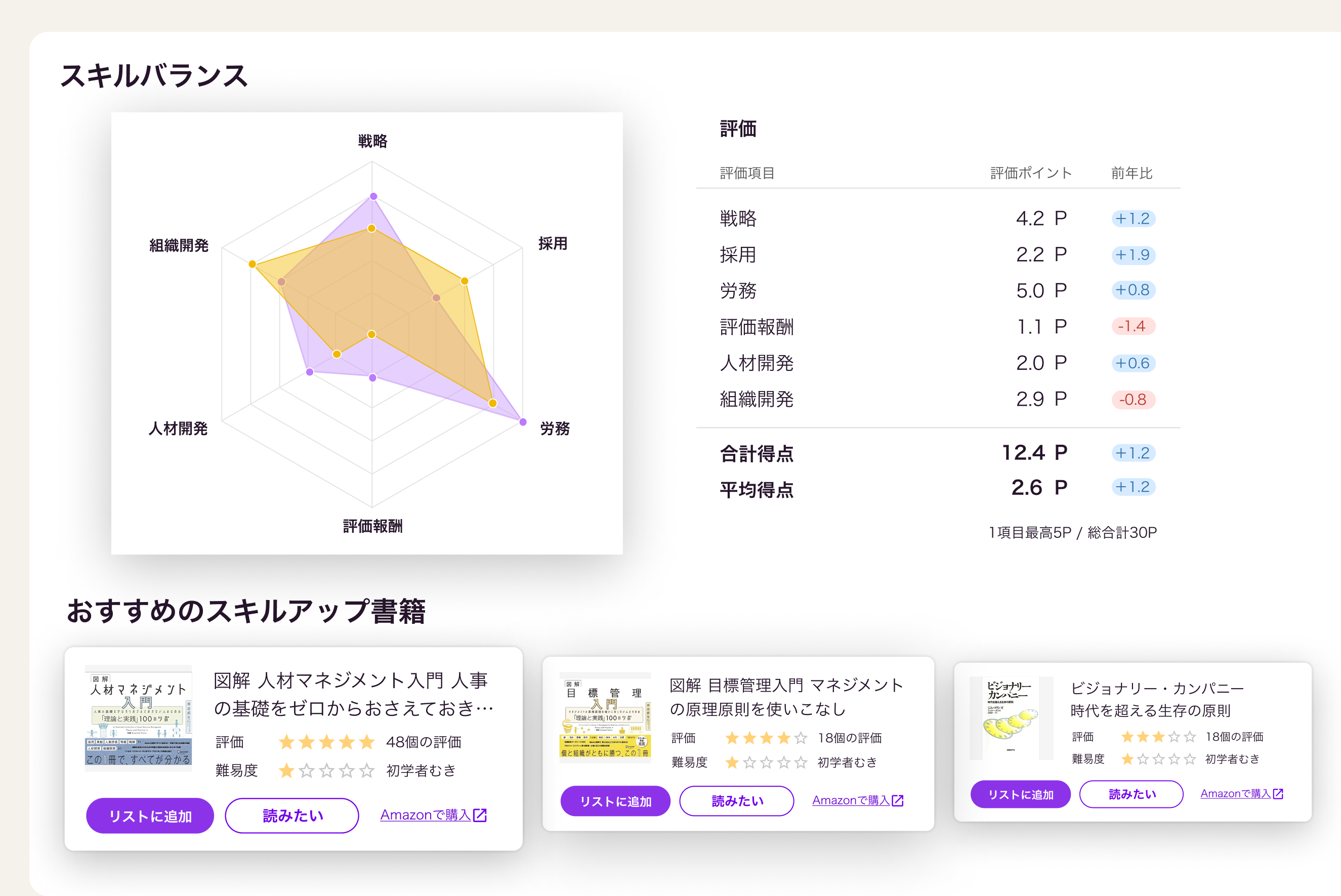Open 目標管理入門 yellow book cover thumbnail
The width and height of the screenshot is (1341, 896).
click(x=605, y=718)
